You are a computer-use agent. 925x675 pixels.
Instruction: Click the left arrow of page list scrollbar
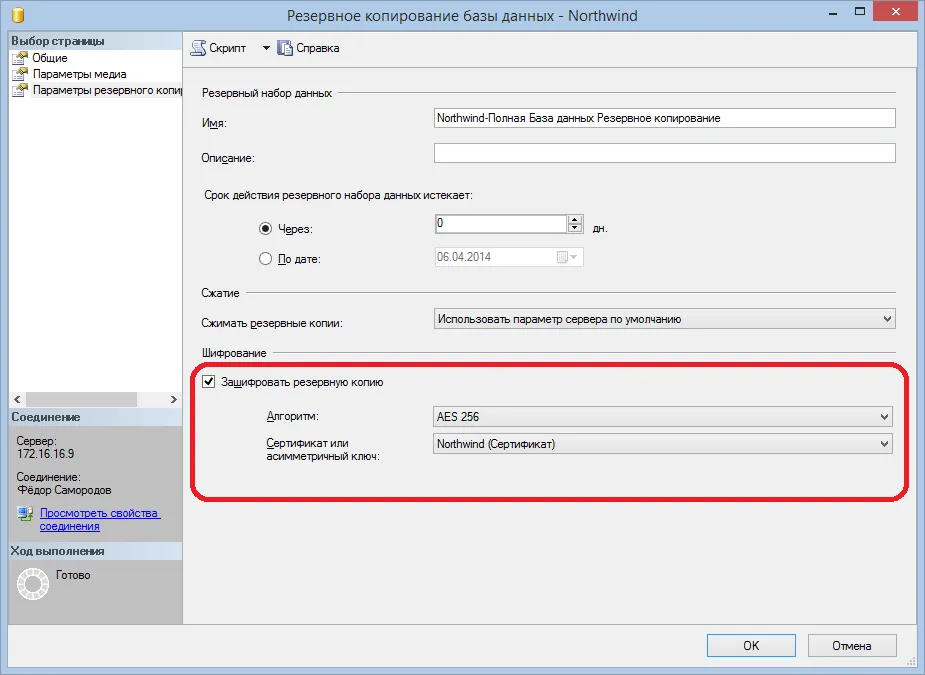(x=17, y=399)
